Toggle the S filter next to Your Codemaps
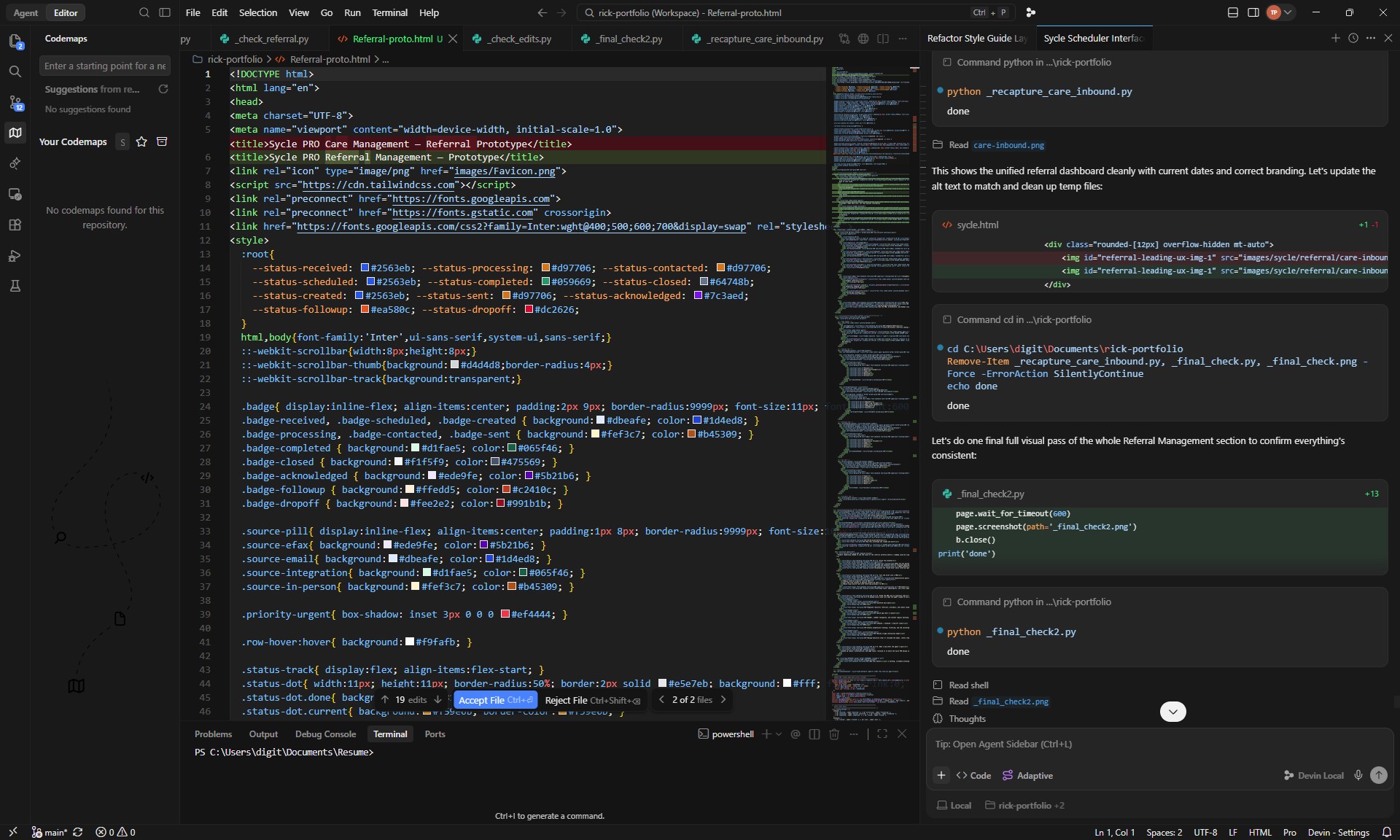The height and width of the screenshot is (840, 1400). [122, 141]
